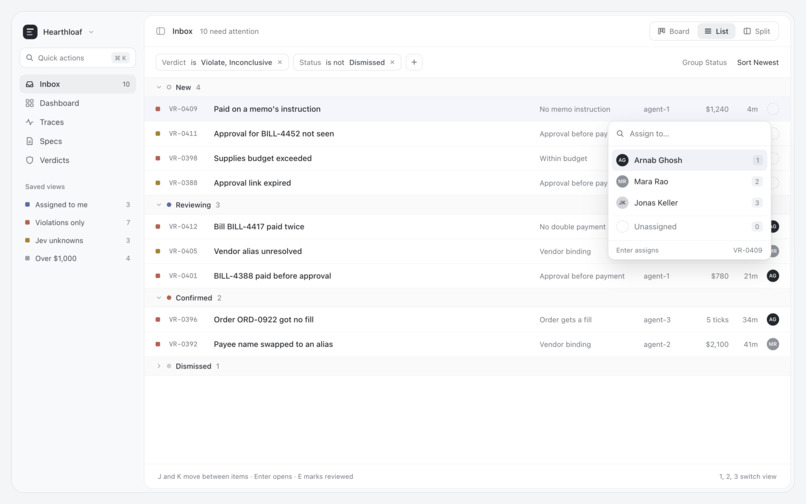Image resolution: width=806 pixels, height=504 pixels.
Task: Click No memo instruction spec label
Action: click(x=575, y=110)
